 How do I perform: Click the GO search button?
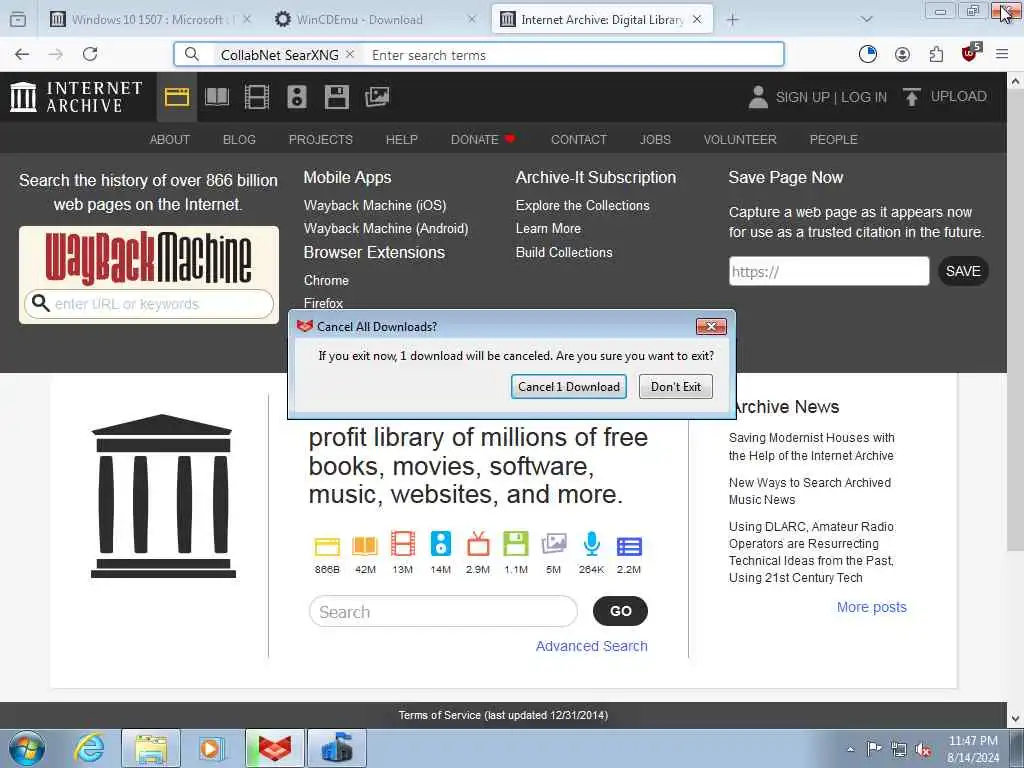tap(620, 611)
